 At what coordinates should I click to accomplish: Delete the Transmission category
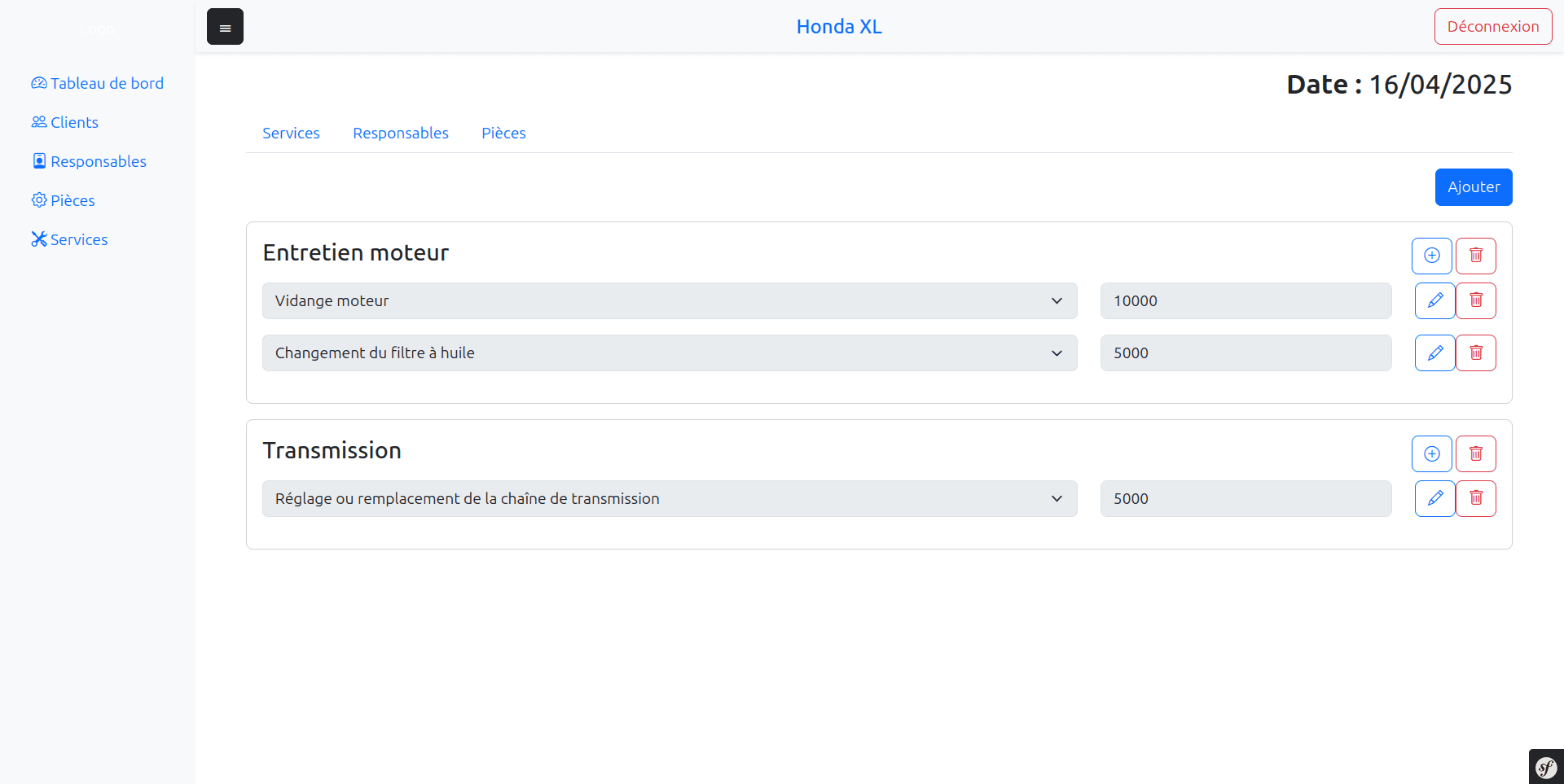pyautogui.click(x=1476, y=453)
